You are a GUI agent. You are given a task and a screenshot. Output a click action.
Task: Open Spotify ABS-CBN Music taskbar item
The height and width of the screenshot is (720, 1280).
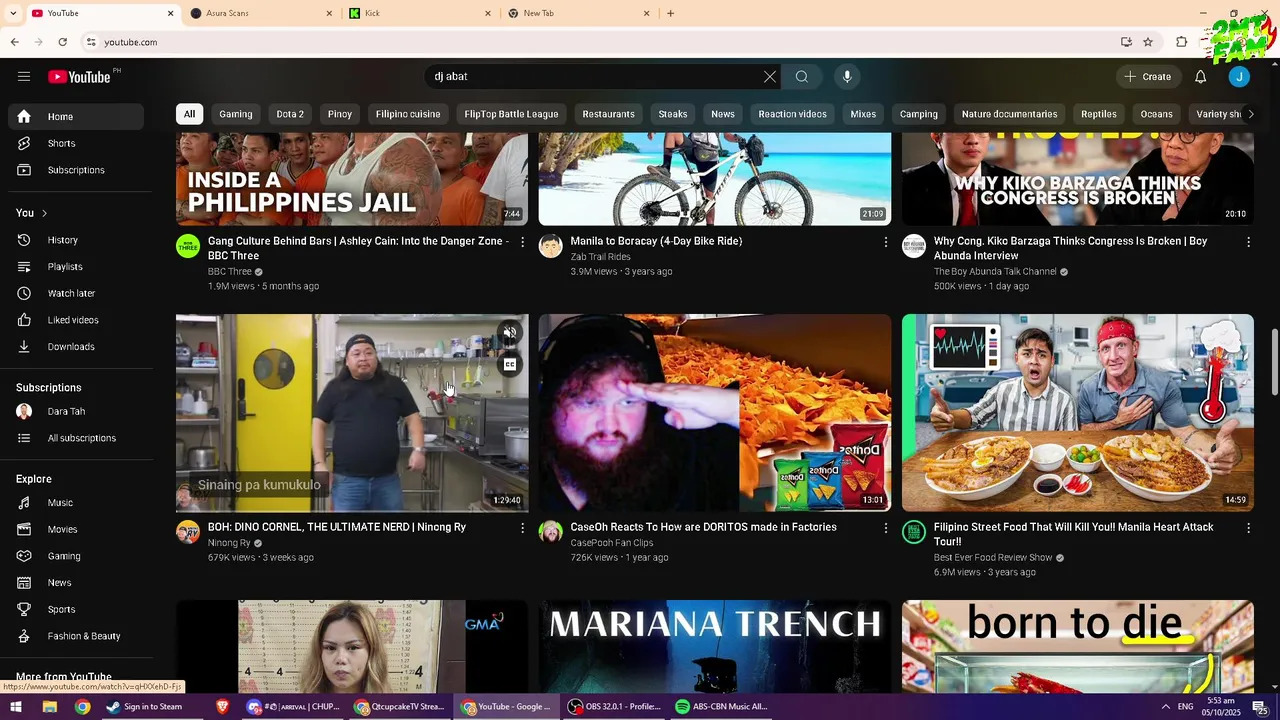722,707
